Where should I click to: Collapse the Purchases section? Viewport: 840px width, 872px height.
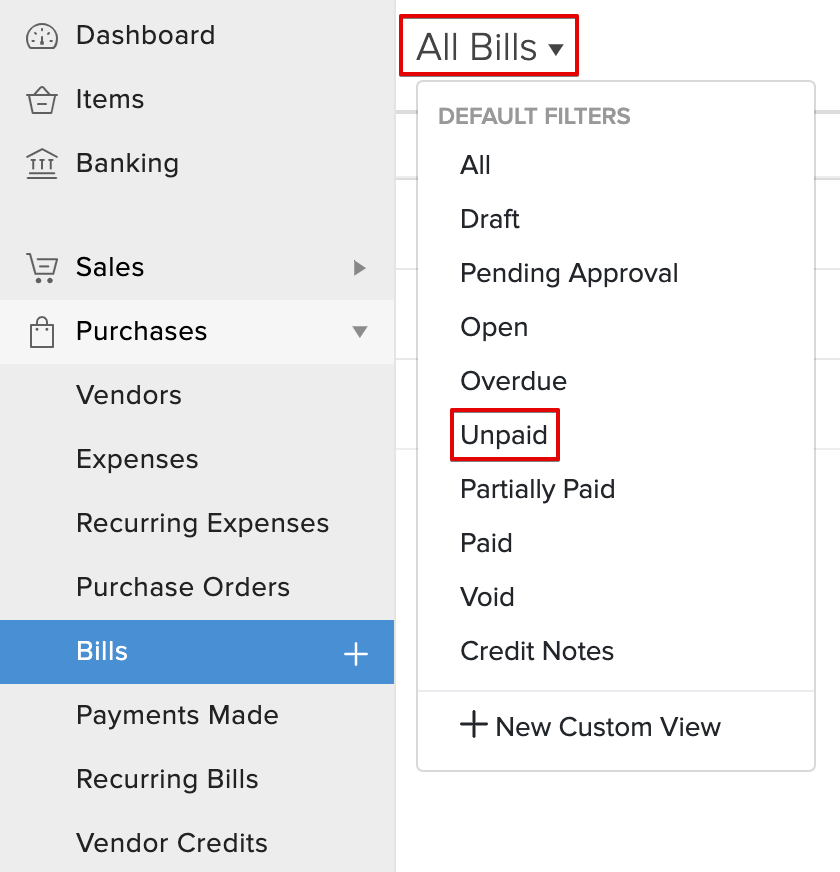(x=360, y=331)
